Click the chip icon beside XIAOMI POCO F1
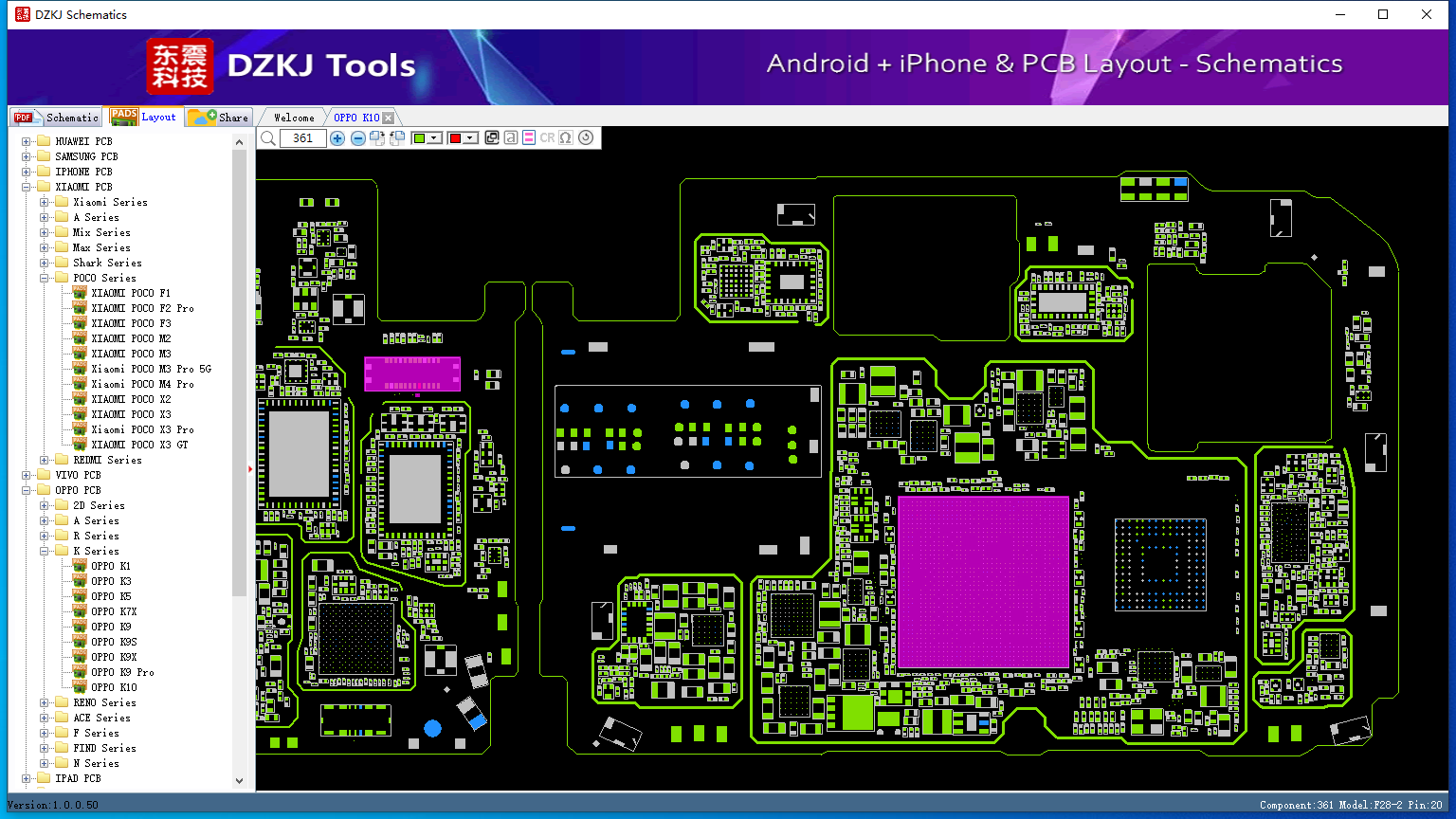 [x=80, y=293]
